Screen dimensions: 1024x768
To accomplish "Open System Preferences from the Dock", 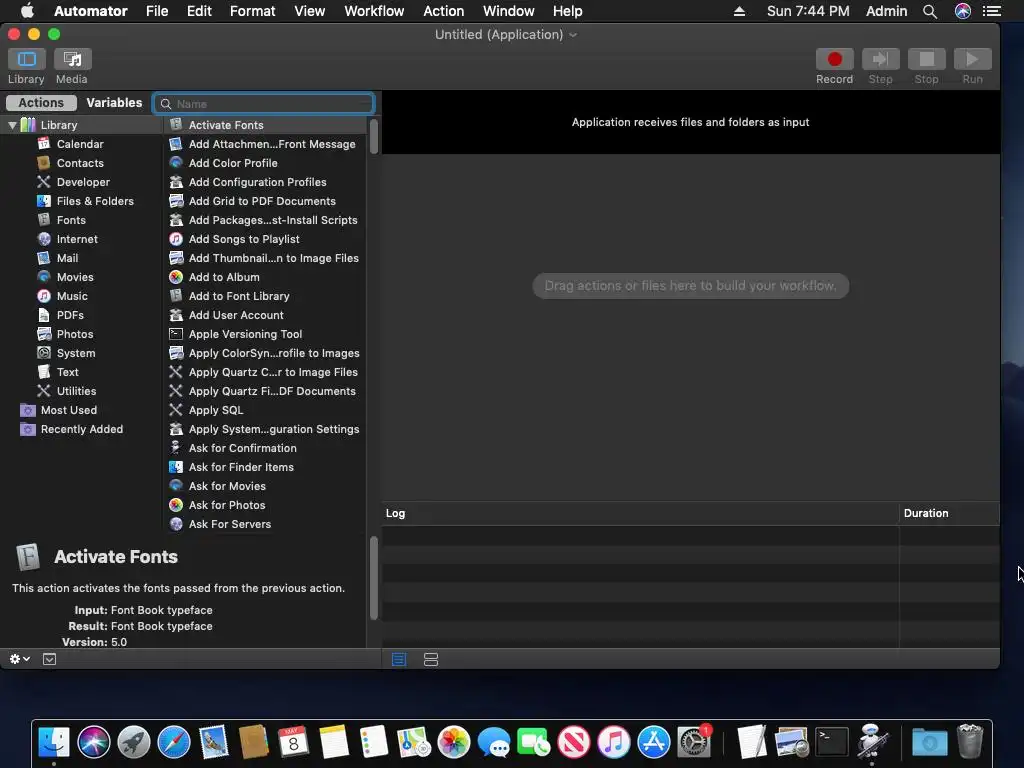I will click(x=694, y=743).
